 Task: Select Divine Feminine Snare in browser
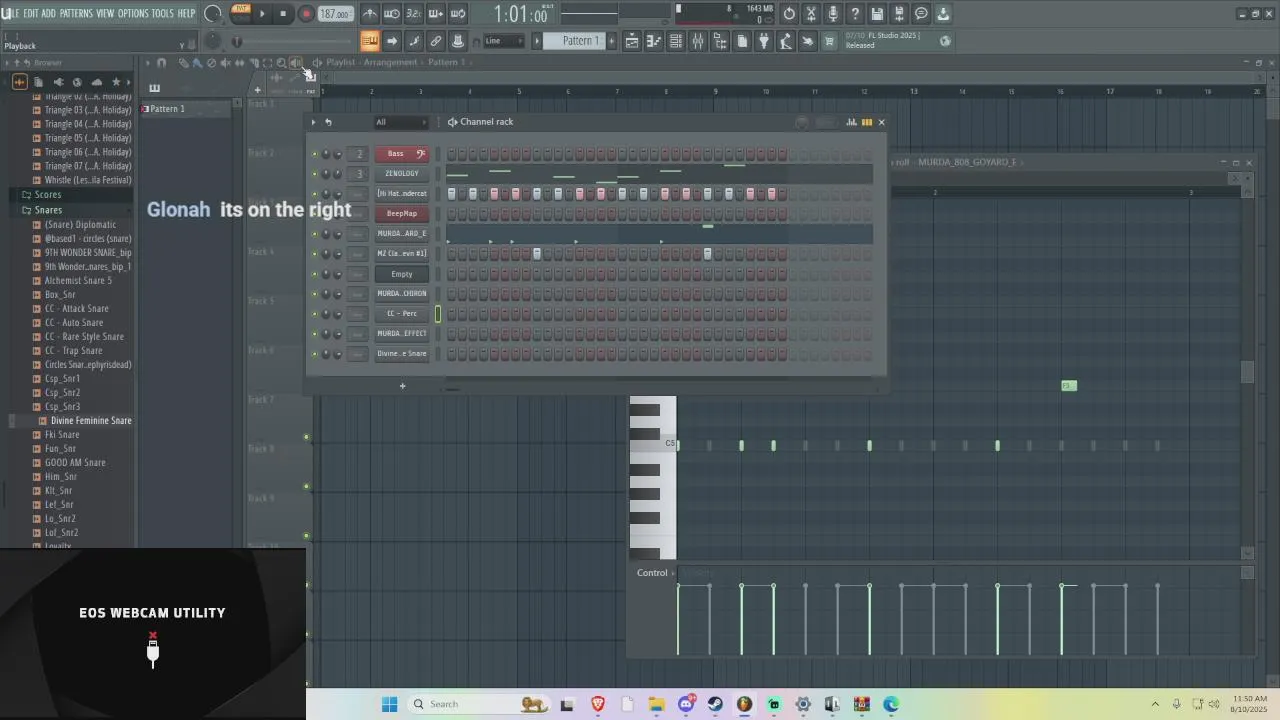coord(91,421)
